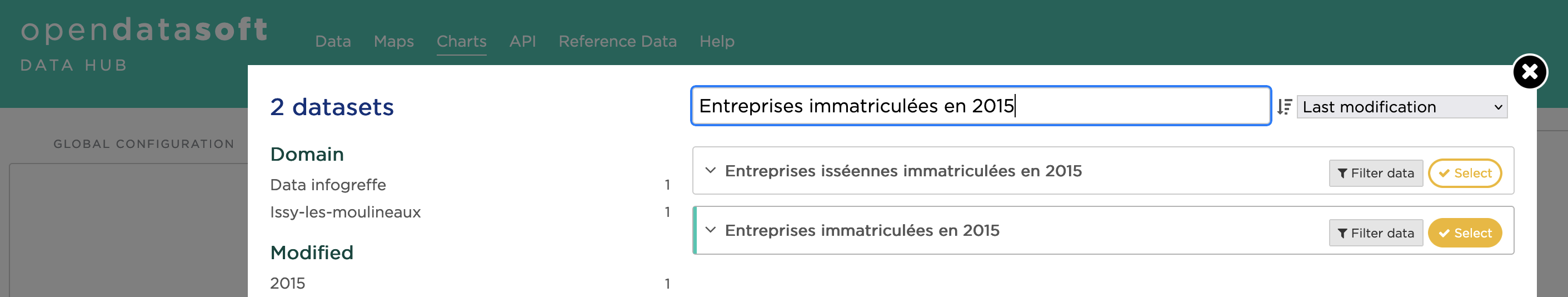This screenshot has height=297, width=1568.
Task: Filter data for Entreprises isséennes dataset
Action: click(x=1375, y=173)
